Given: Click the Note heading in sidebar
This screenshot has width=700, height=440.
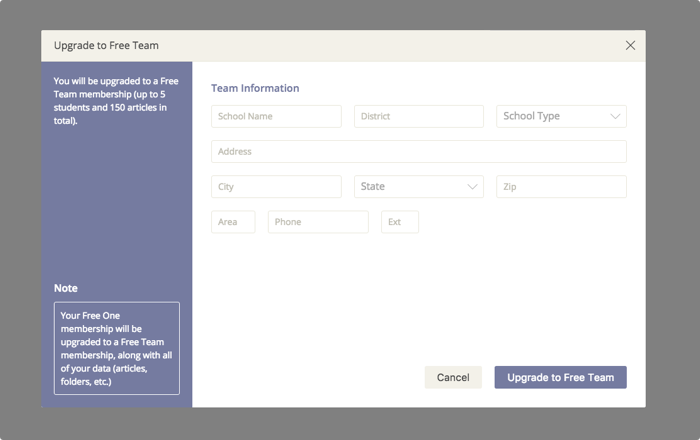Looking at the screenshot, I should [x=66, y=288].
